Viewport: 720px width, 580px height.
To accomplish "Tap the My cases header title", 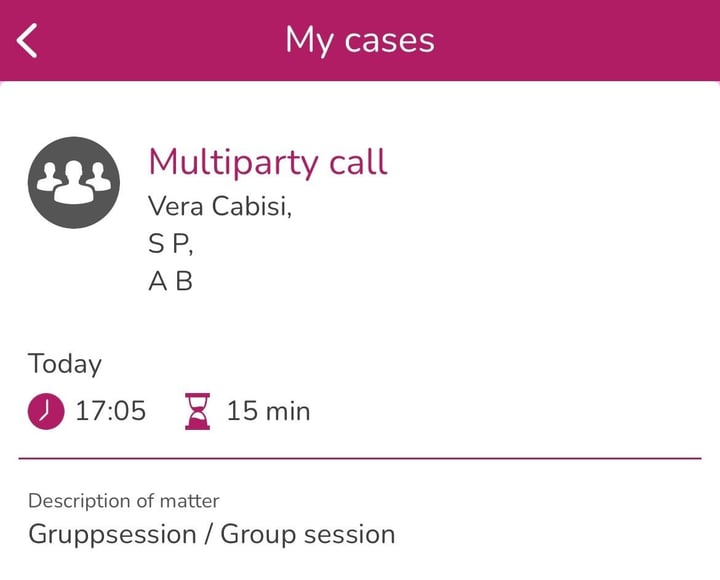I will tap(360, 41).
